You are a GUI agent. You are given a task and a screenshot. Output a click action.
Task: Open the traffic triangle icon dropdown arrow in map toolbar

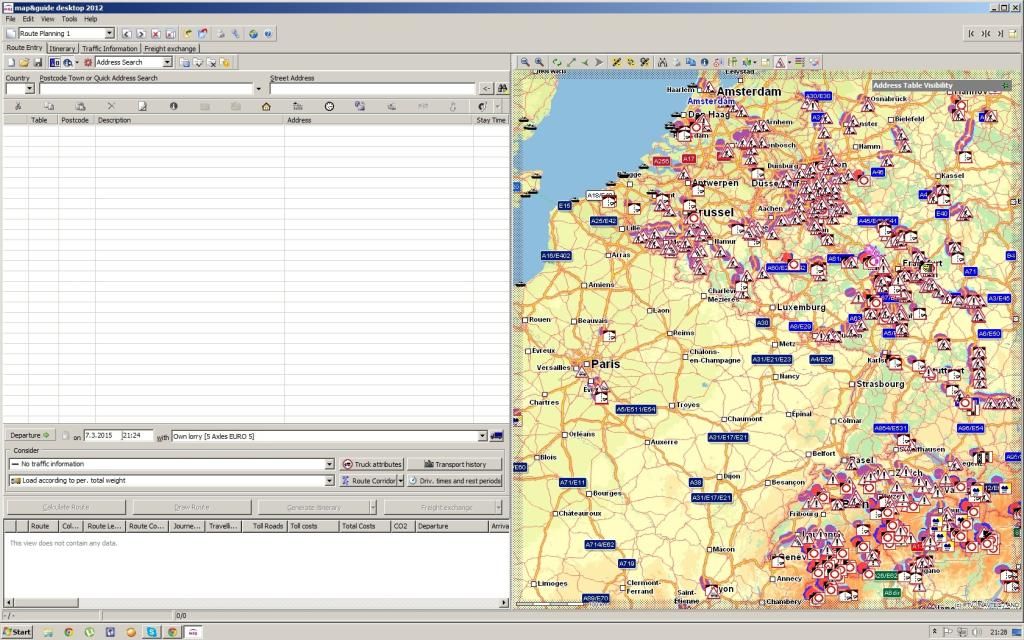pyautogui.click(x=790, y=63)
